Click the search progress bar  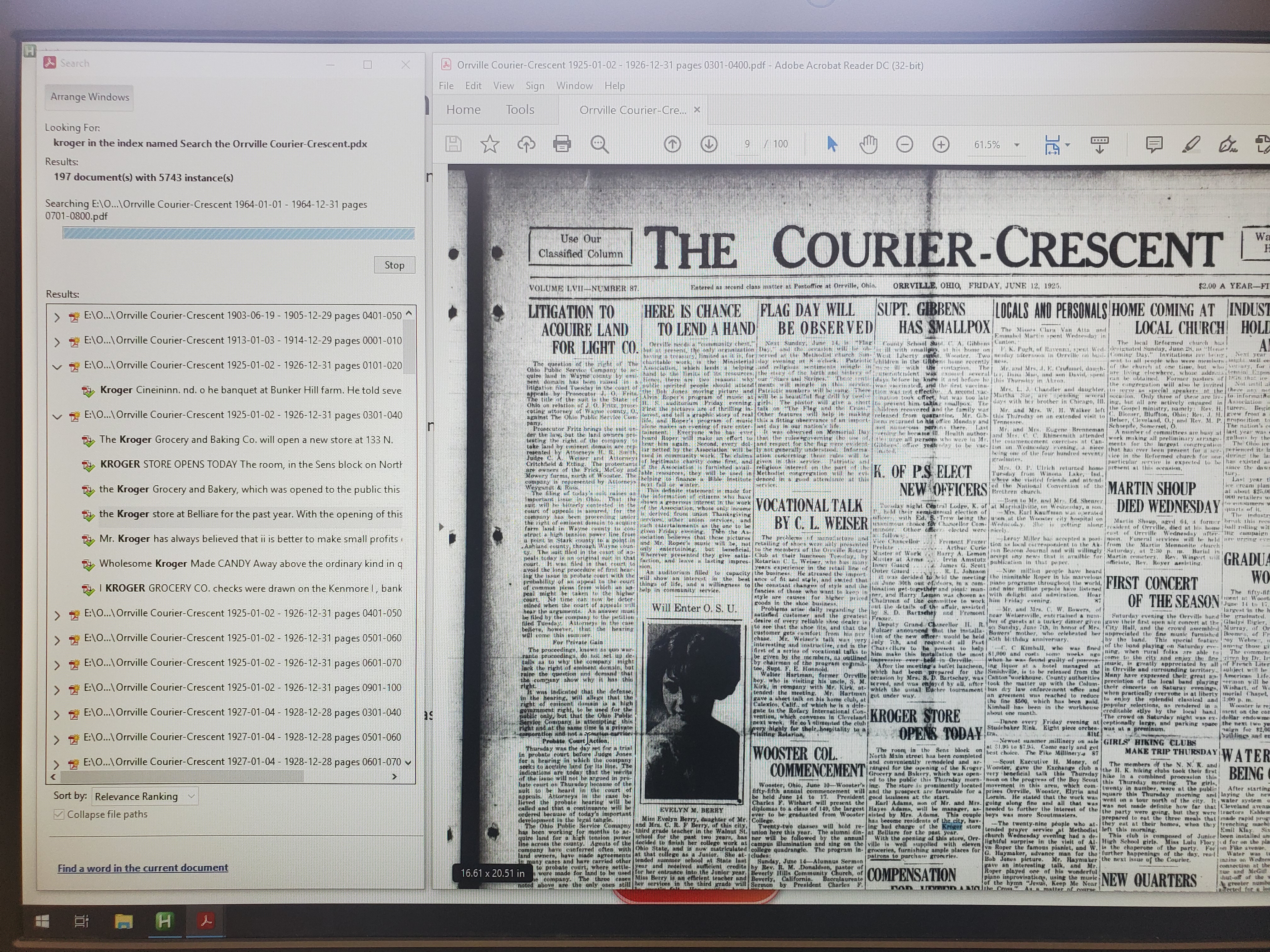[x=238, y=233]
